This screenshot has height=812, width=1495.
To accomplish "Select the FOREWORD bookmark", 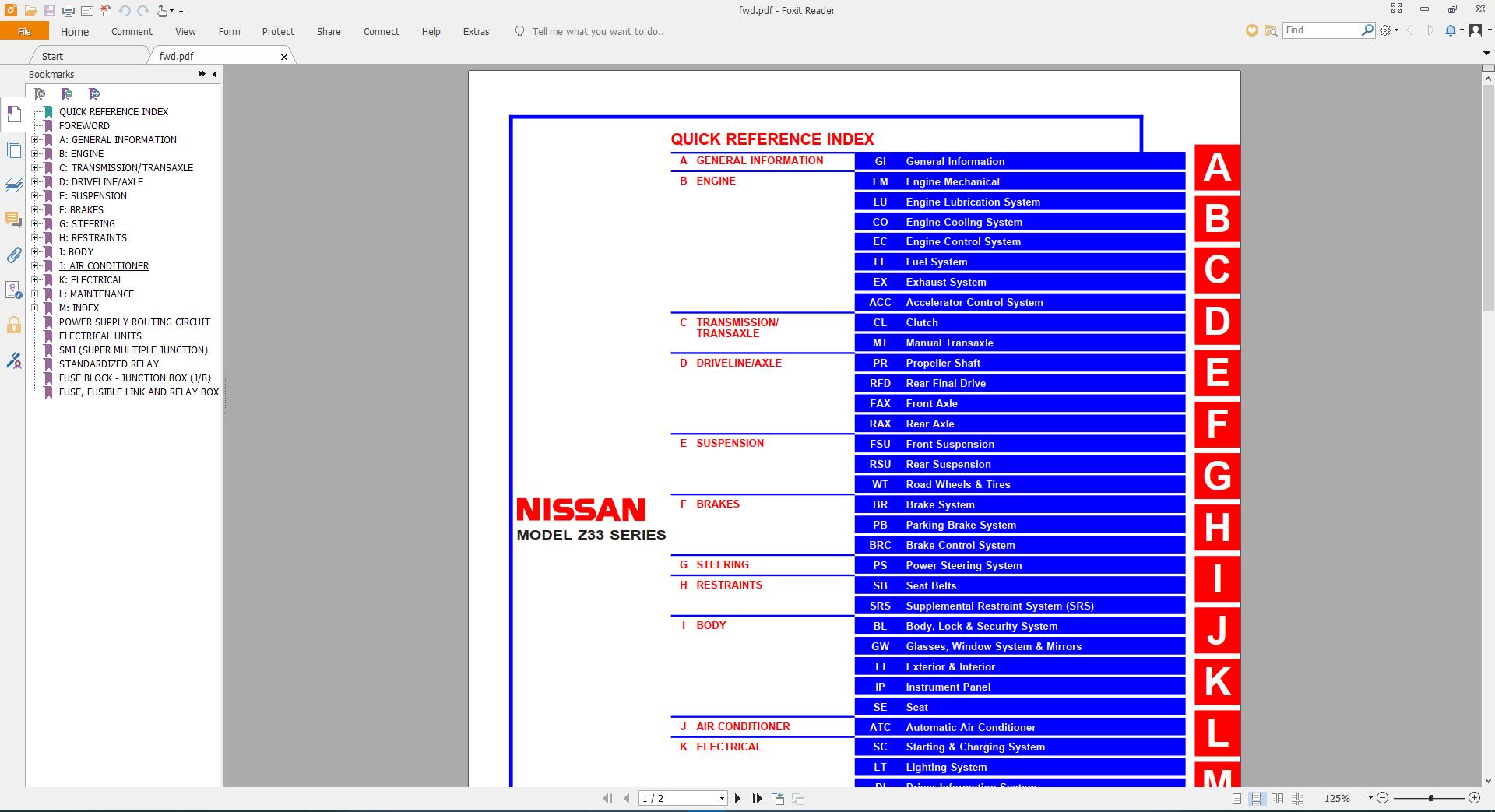I will [x=84, y=126].
